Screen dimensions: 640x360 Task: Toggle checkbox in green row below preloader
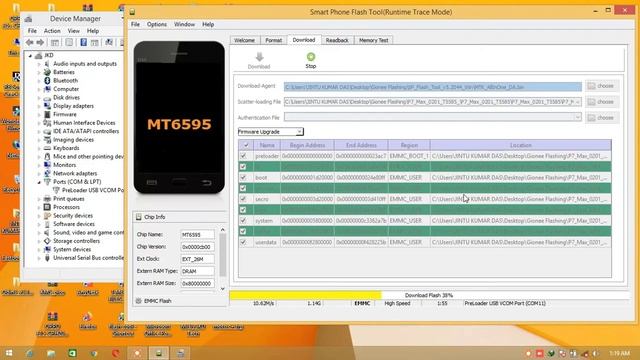point(243,167)
